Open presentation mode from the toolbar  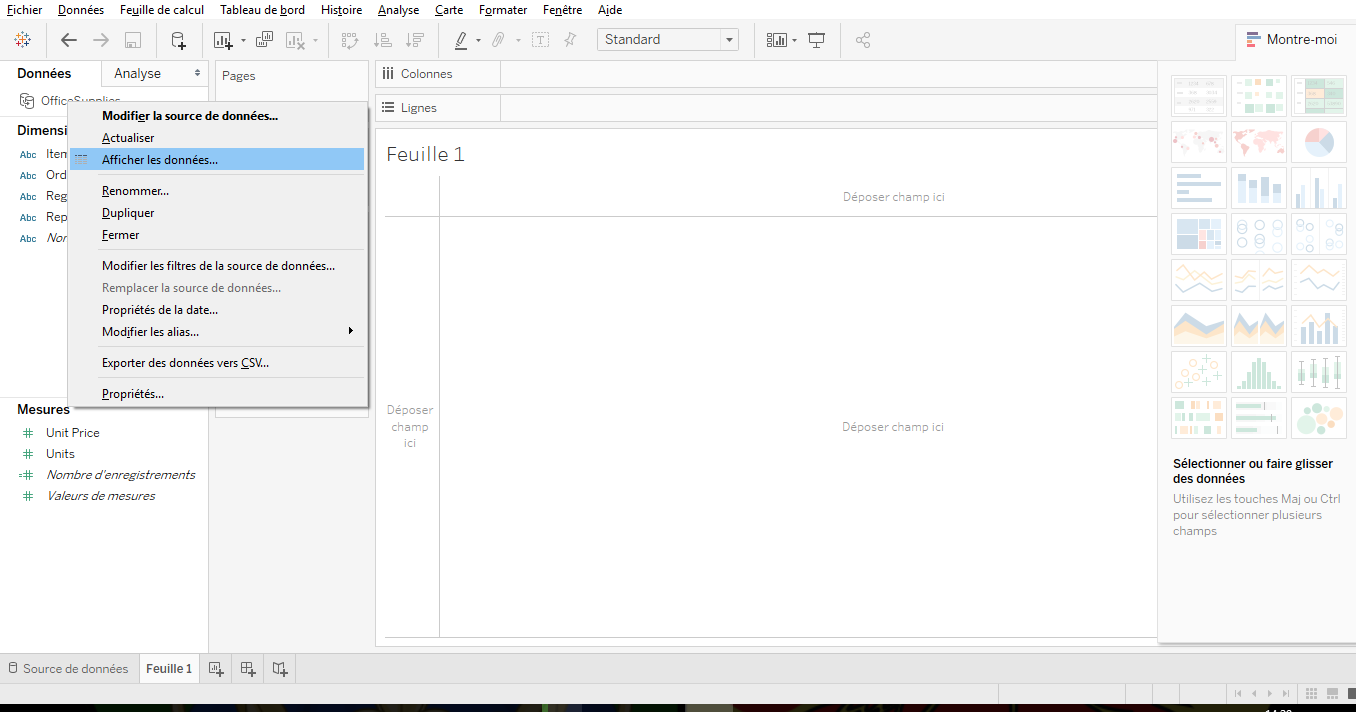(817, 40)
